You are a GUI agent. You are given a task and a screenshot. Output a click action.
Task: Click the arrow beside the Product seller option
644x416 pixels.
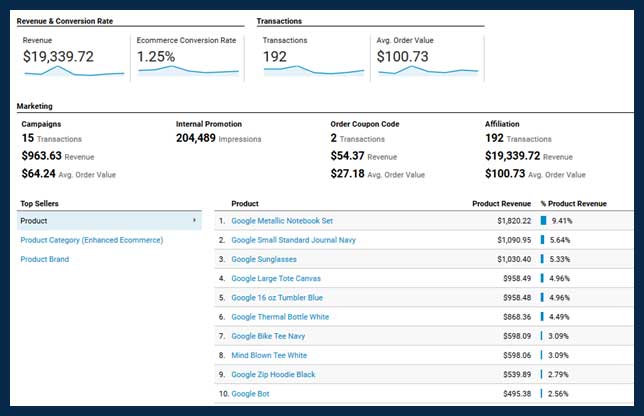(x=194, y=221)
